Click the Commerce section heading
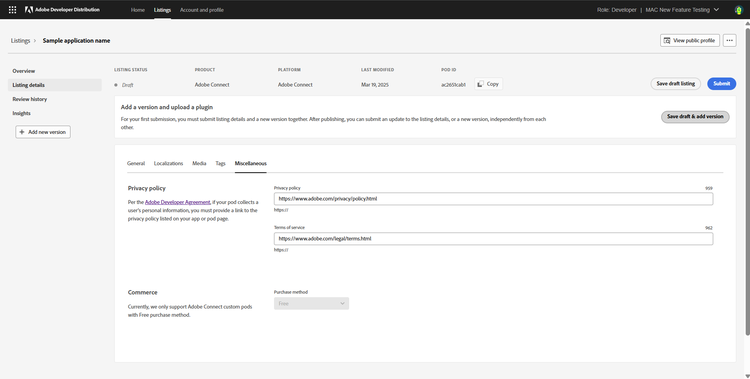The image size is (750, 379). click(143, 292)
